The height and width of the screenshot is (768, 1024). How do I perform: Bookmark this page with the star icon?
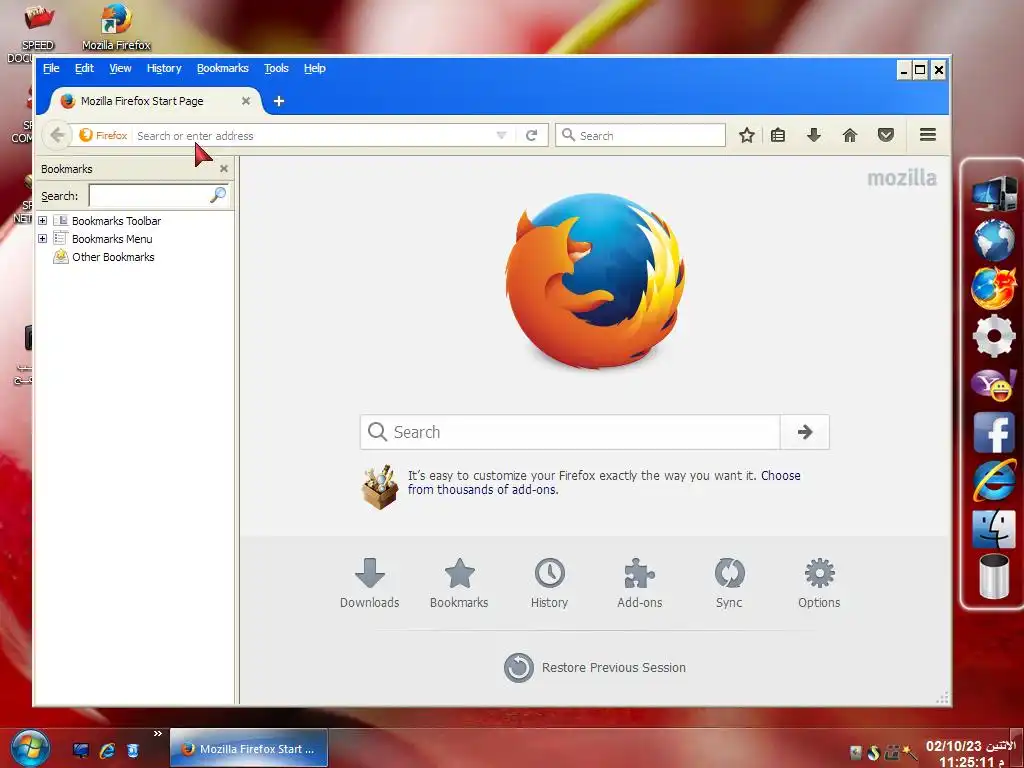click(x=746, y=135)
